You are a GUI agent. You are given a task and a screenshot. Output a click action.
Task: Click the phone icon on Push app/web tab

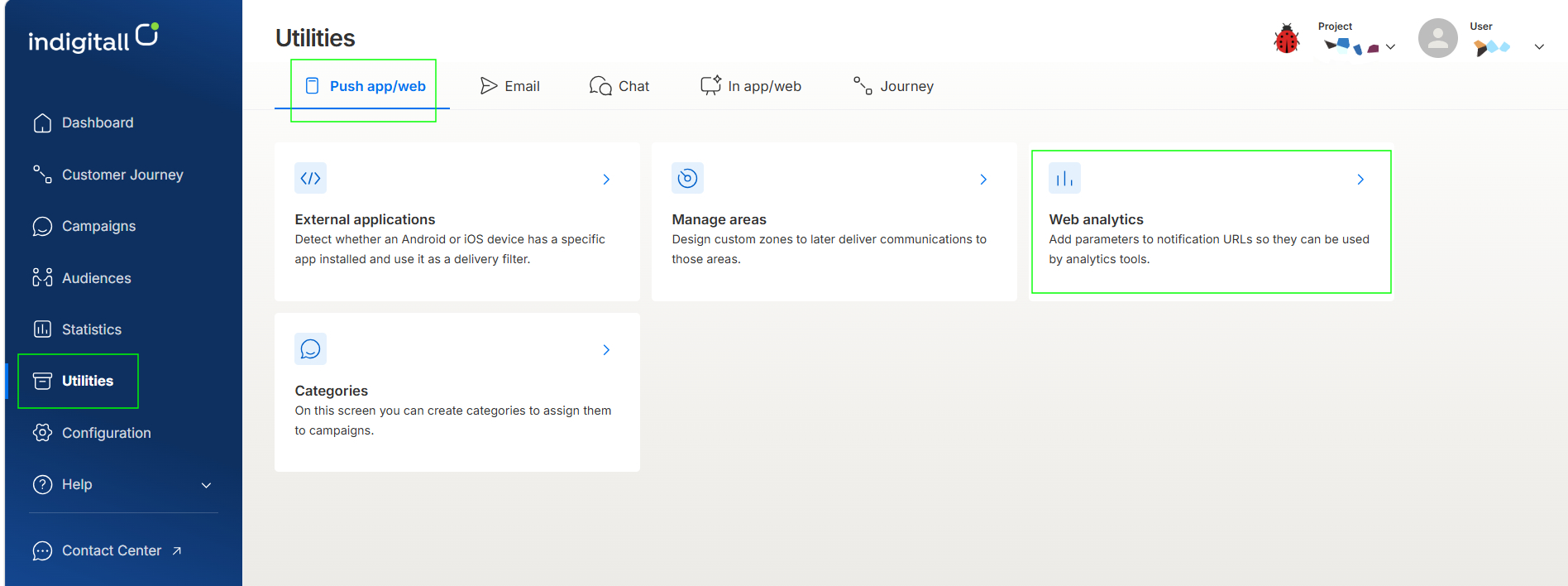(312, 85)
